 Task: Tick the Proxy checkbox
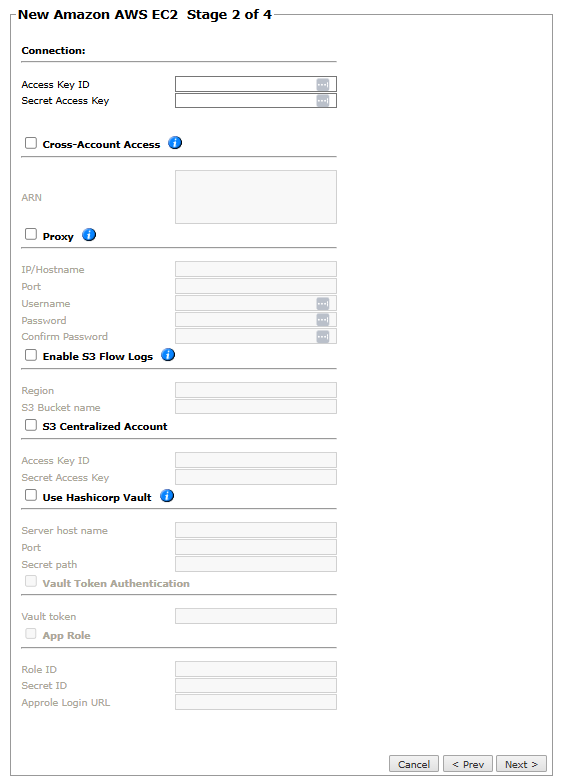pyautogui.click(x=31, y=234)
